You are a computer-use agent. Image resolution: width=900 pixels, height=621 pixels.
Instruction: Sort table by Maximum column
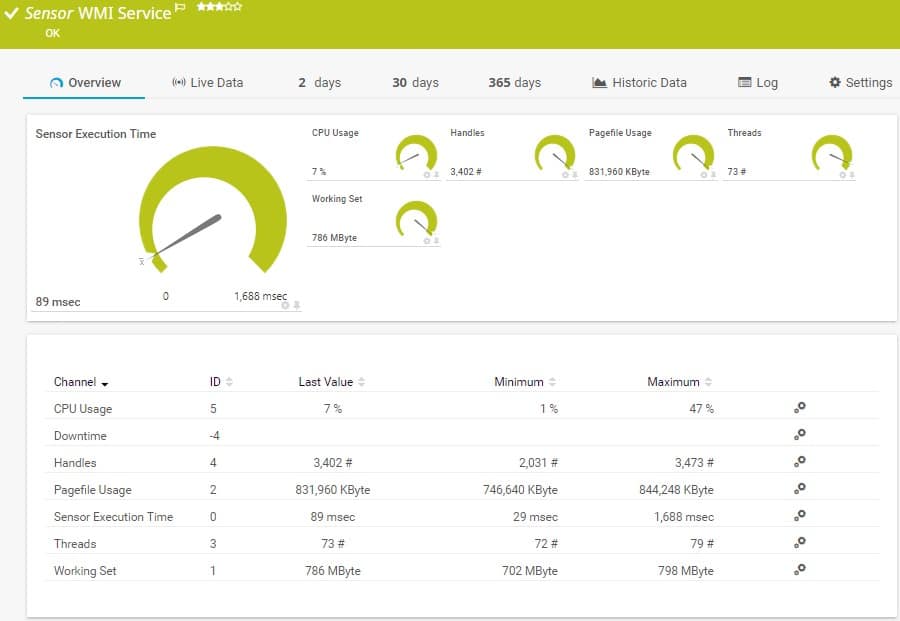(680, 382)
